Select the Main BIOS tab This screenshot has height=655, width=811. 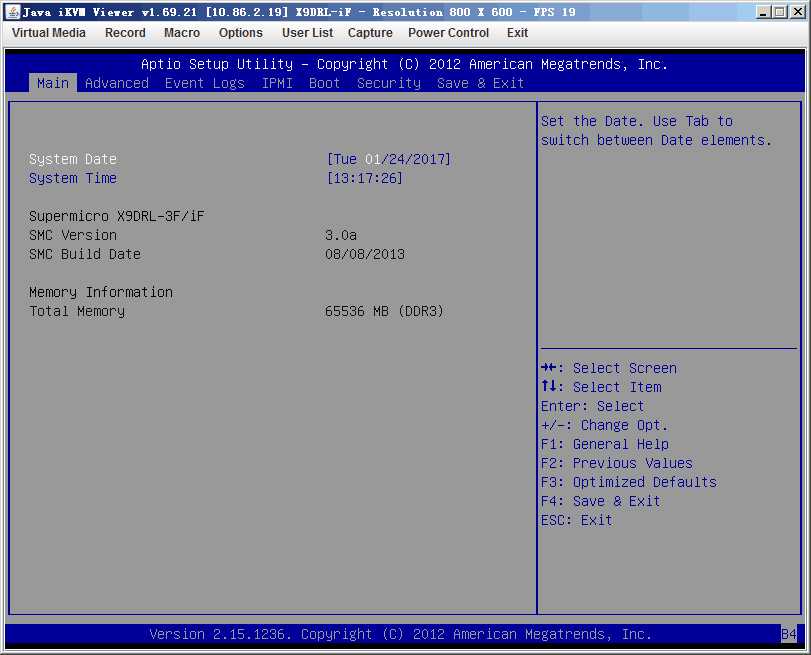pyautogui.click(x=53, y=83)
